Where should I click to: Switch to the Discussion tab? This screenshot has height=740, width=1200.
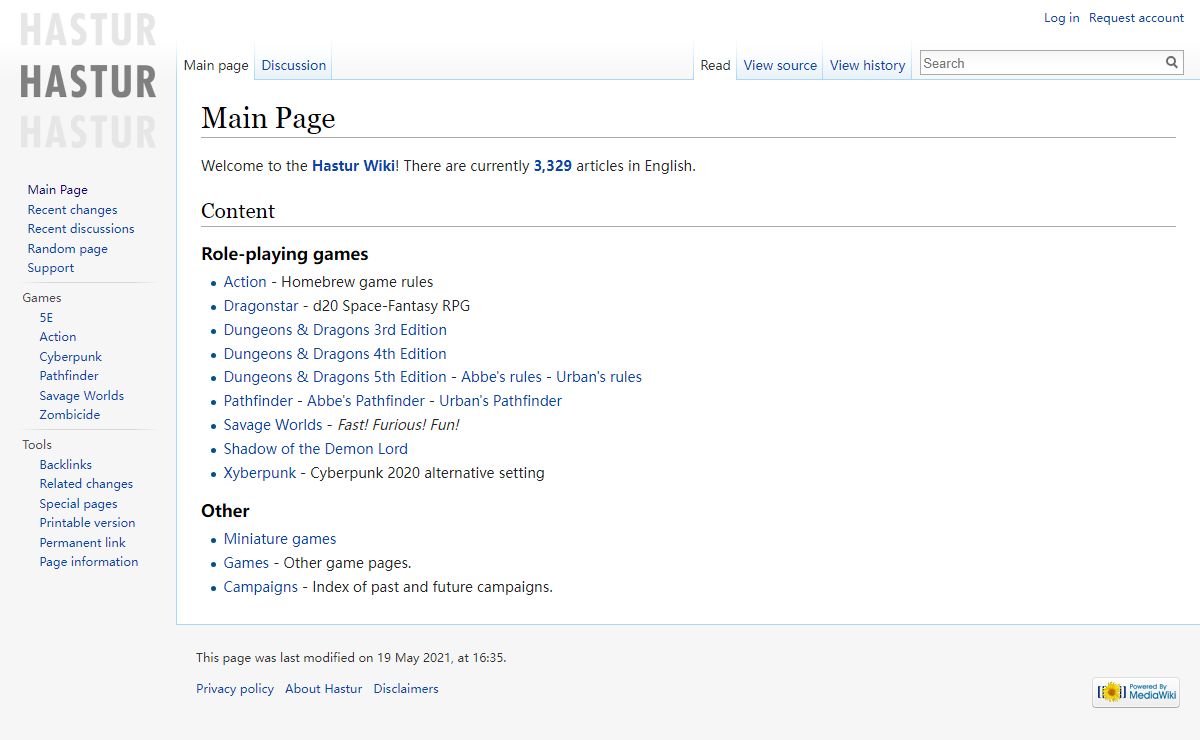coord(294,65)
